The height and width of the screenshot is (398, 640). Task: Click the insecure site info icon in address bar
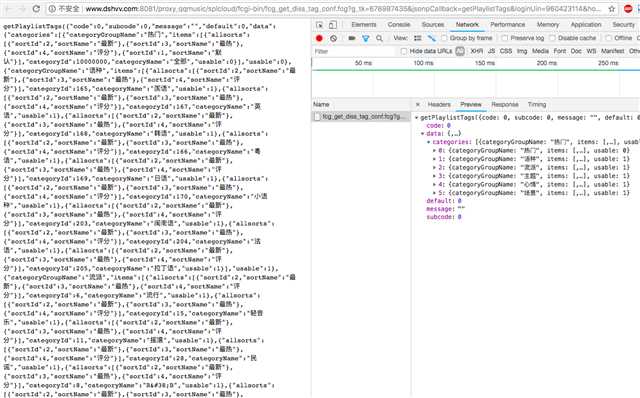[x=52, y=9]
